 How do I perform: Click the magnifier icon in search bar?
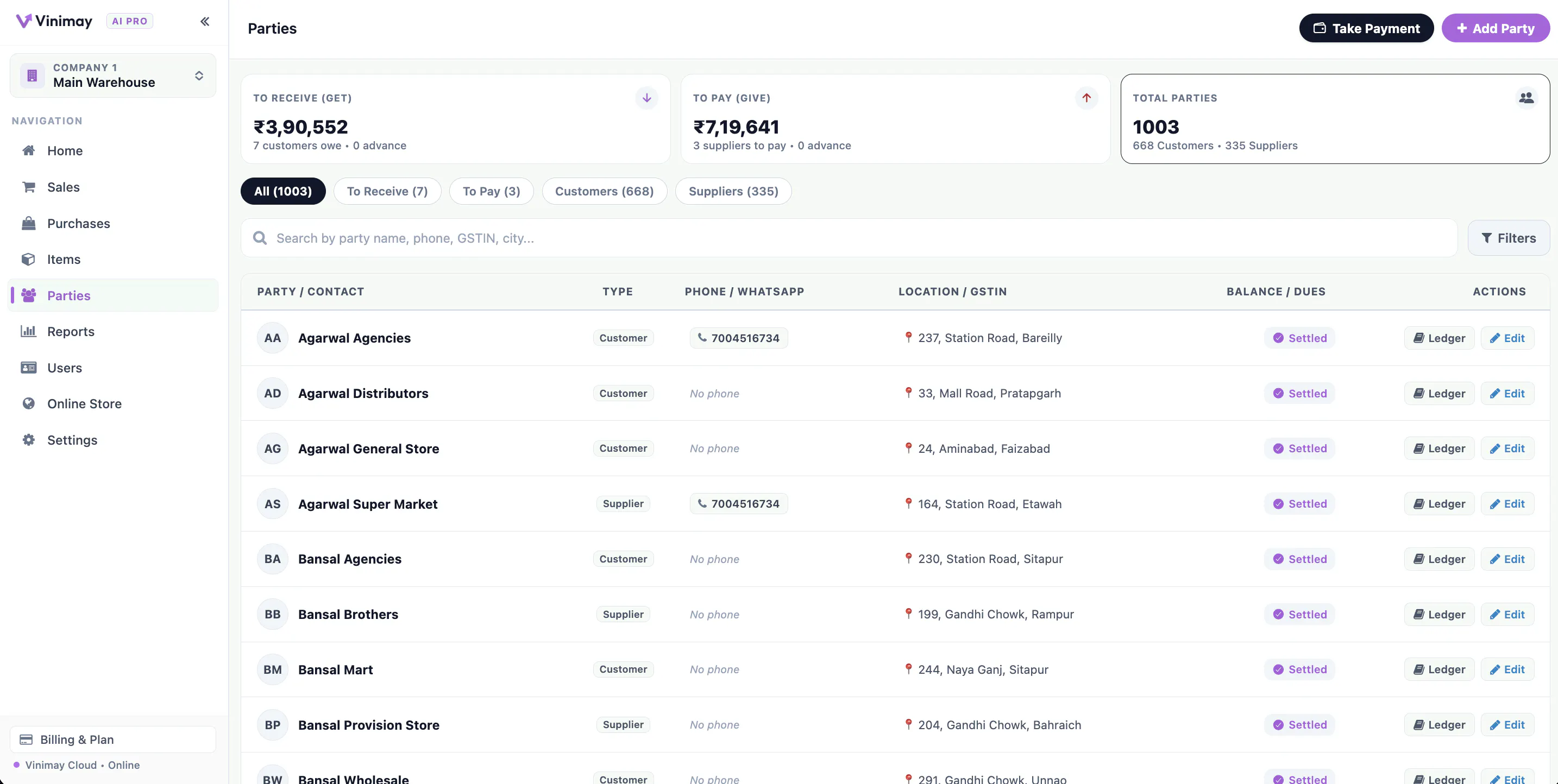(260, 238)
